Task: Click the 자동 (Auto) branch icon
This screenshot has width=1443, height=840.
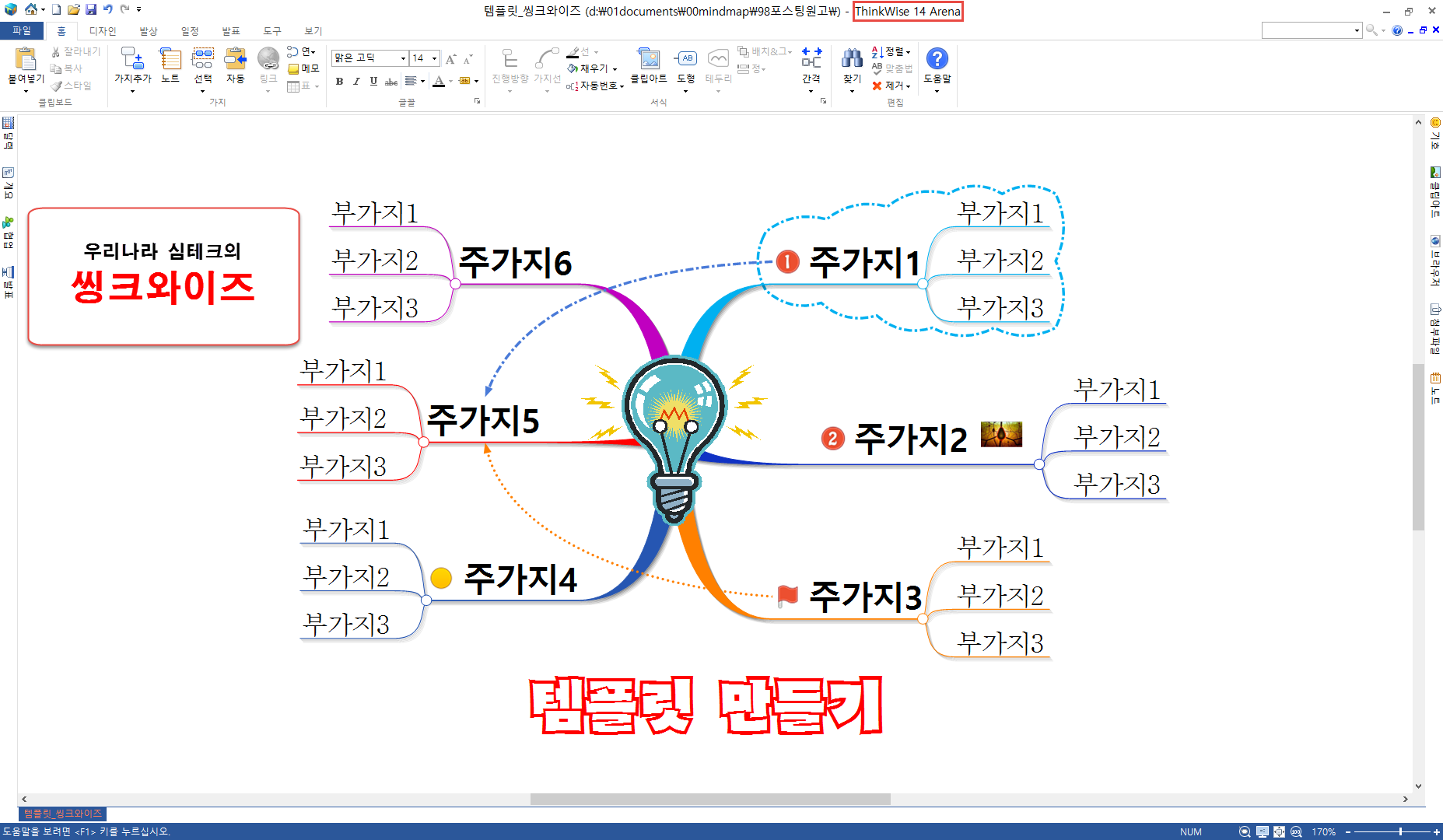Action: click(235, 65)
